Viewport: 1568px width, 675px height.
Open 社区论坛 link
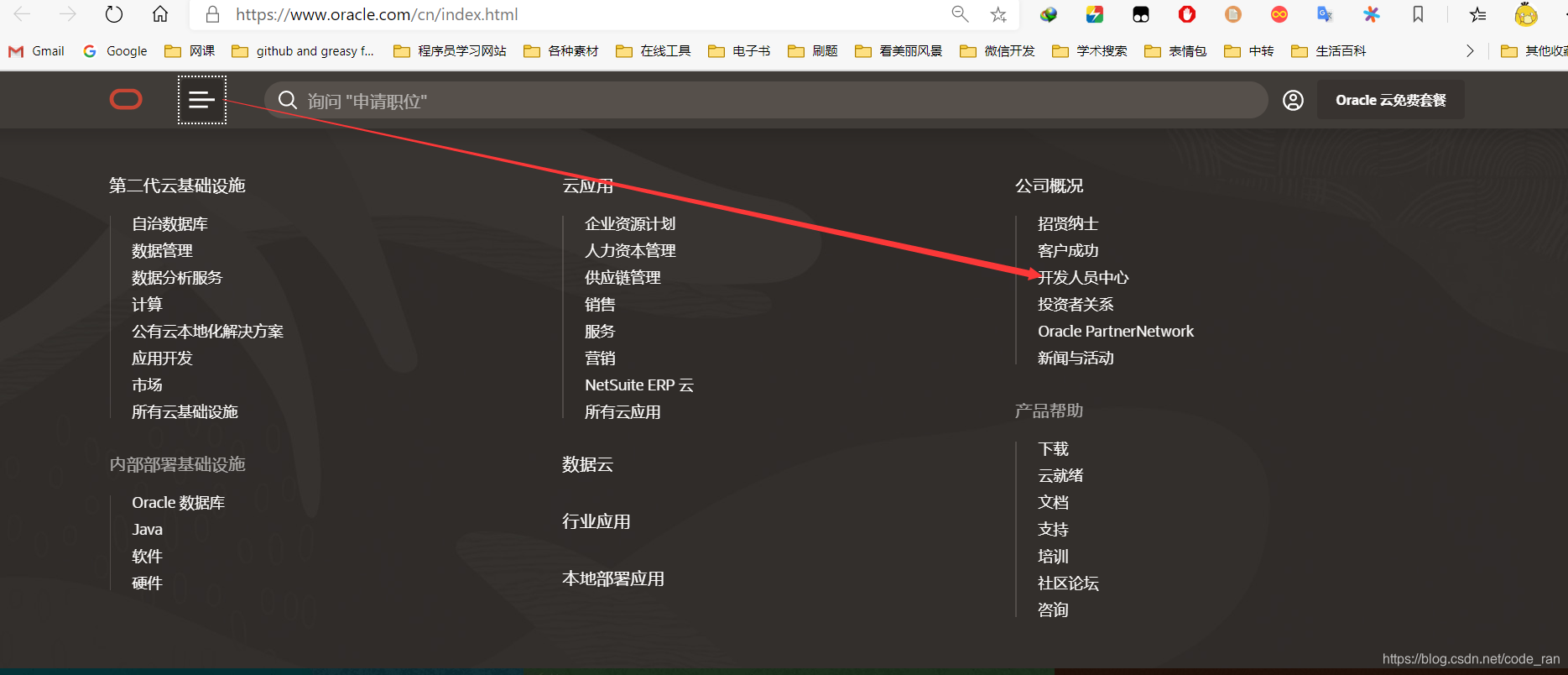point(1068,583)
